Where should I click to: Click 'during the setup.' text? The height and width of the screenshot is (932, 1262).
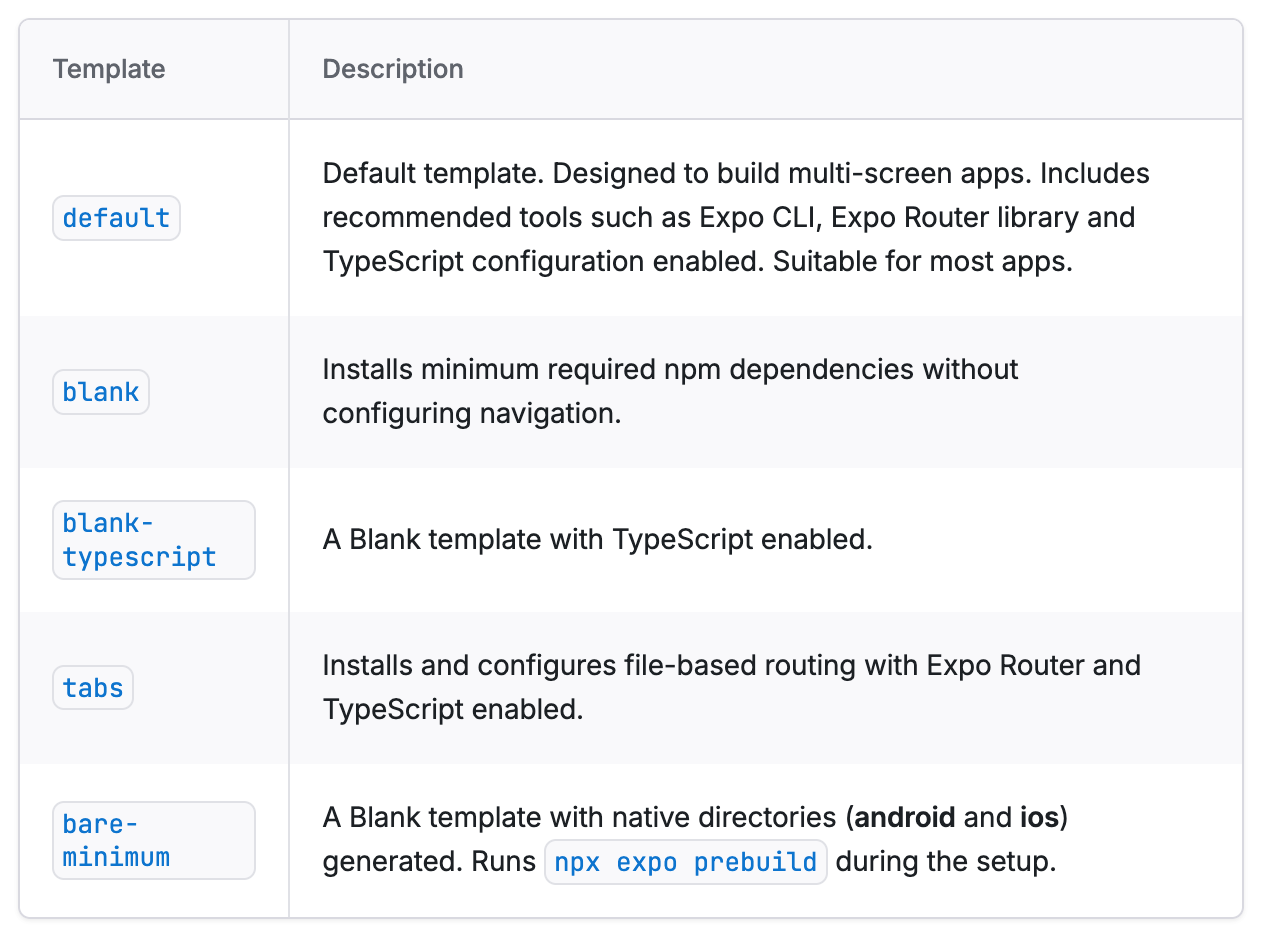coord(945,862)
